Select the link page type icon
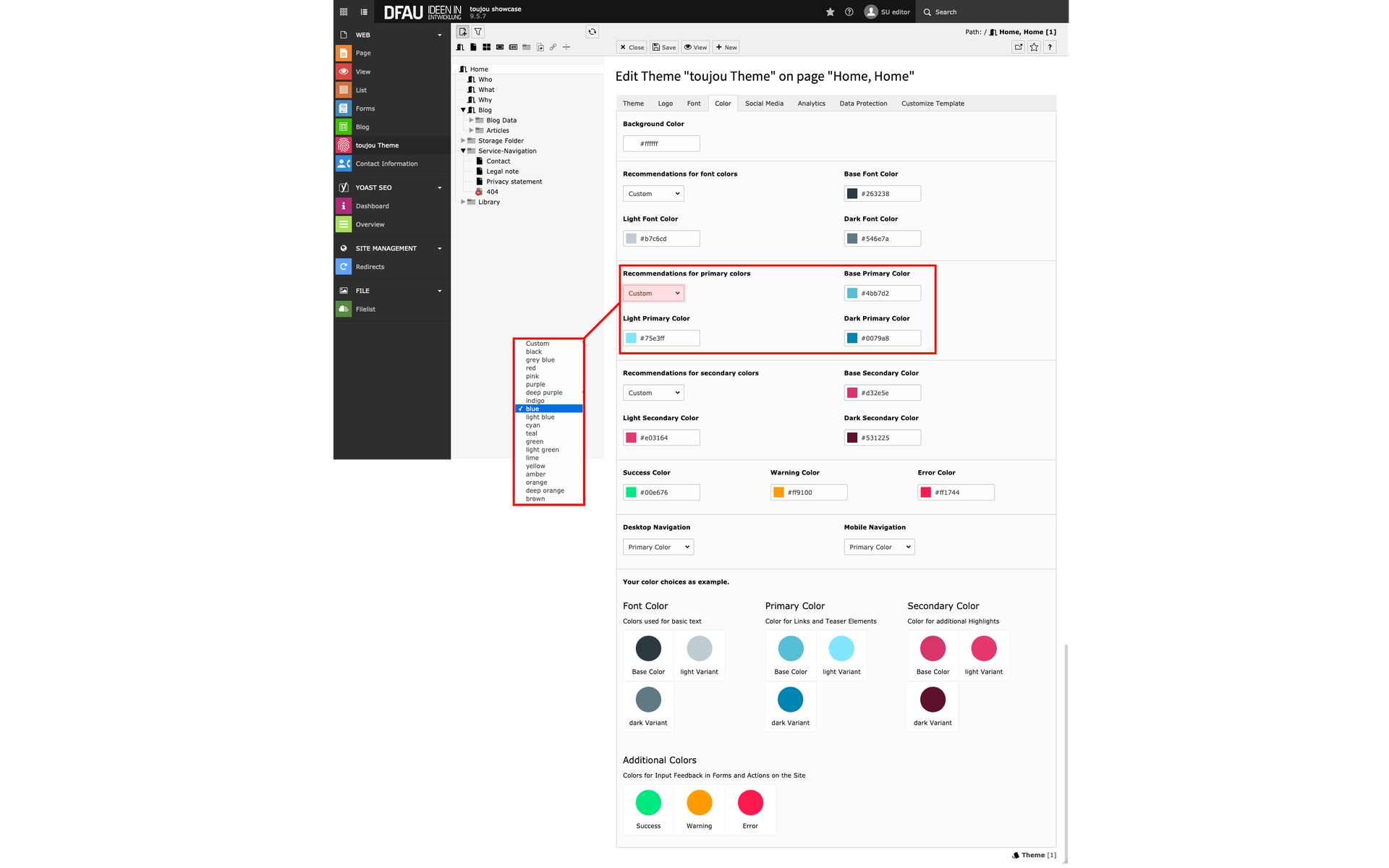 tap(553, 47)
